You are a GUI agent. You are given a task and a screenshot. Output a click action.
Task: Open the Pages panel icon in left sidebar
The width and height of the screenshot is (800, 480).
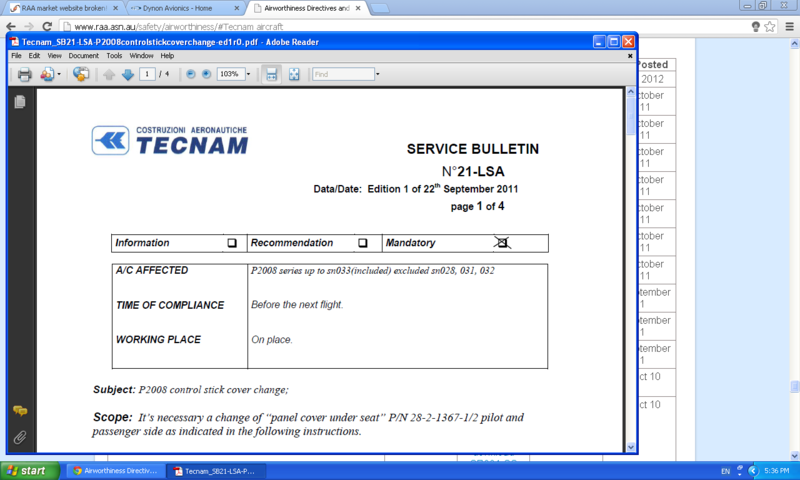[20, 102]
